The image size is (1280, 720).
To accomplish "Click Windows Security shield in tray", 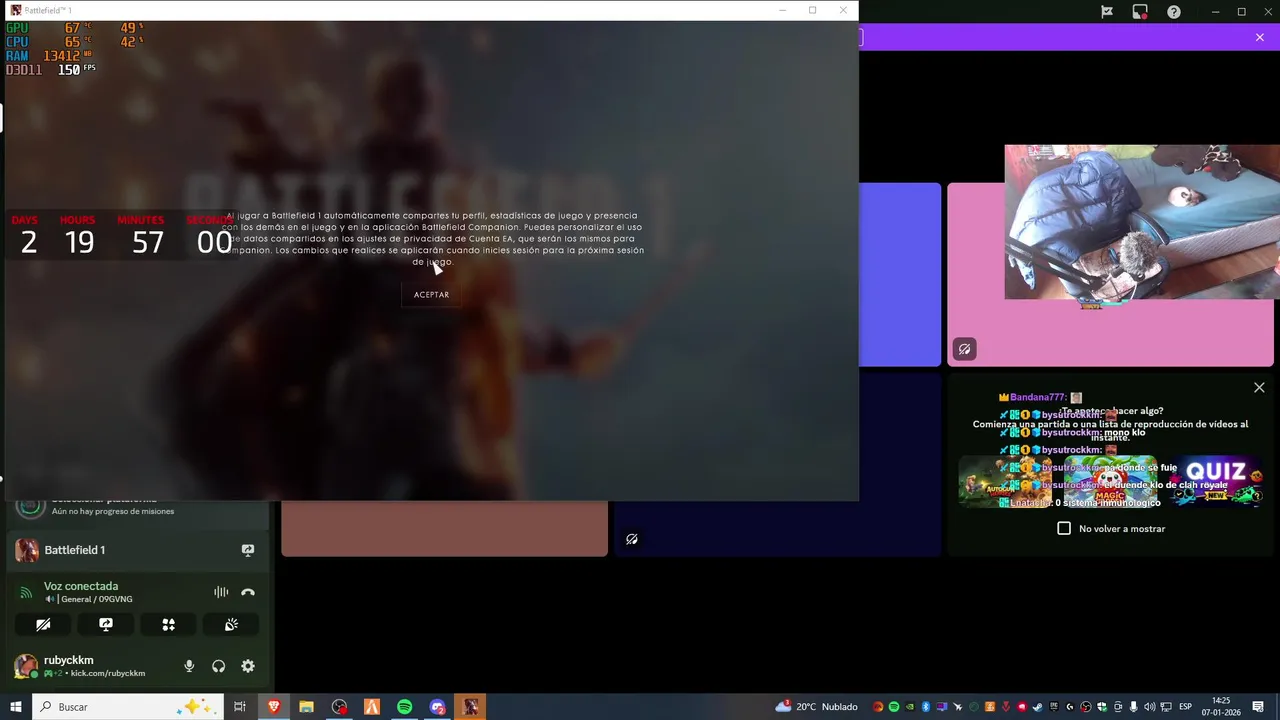I will pyautogui.click(x=1102, y=707).
